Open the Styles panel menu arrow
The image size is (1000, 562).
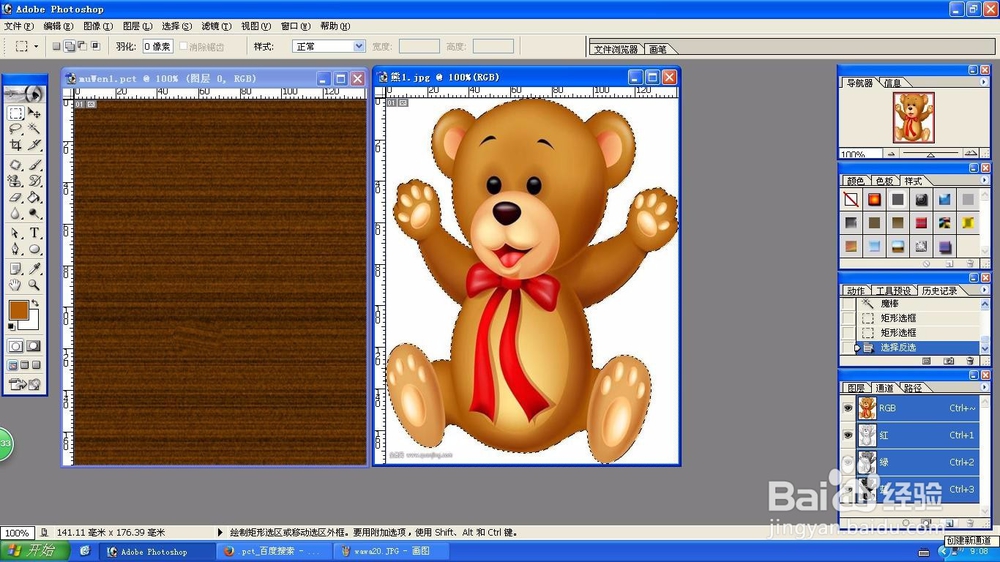coord(983,181)
